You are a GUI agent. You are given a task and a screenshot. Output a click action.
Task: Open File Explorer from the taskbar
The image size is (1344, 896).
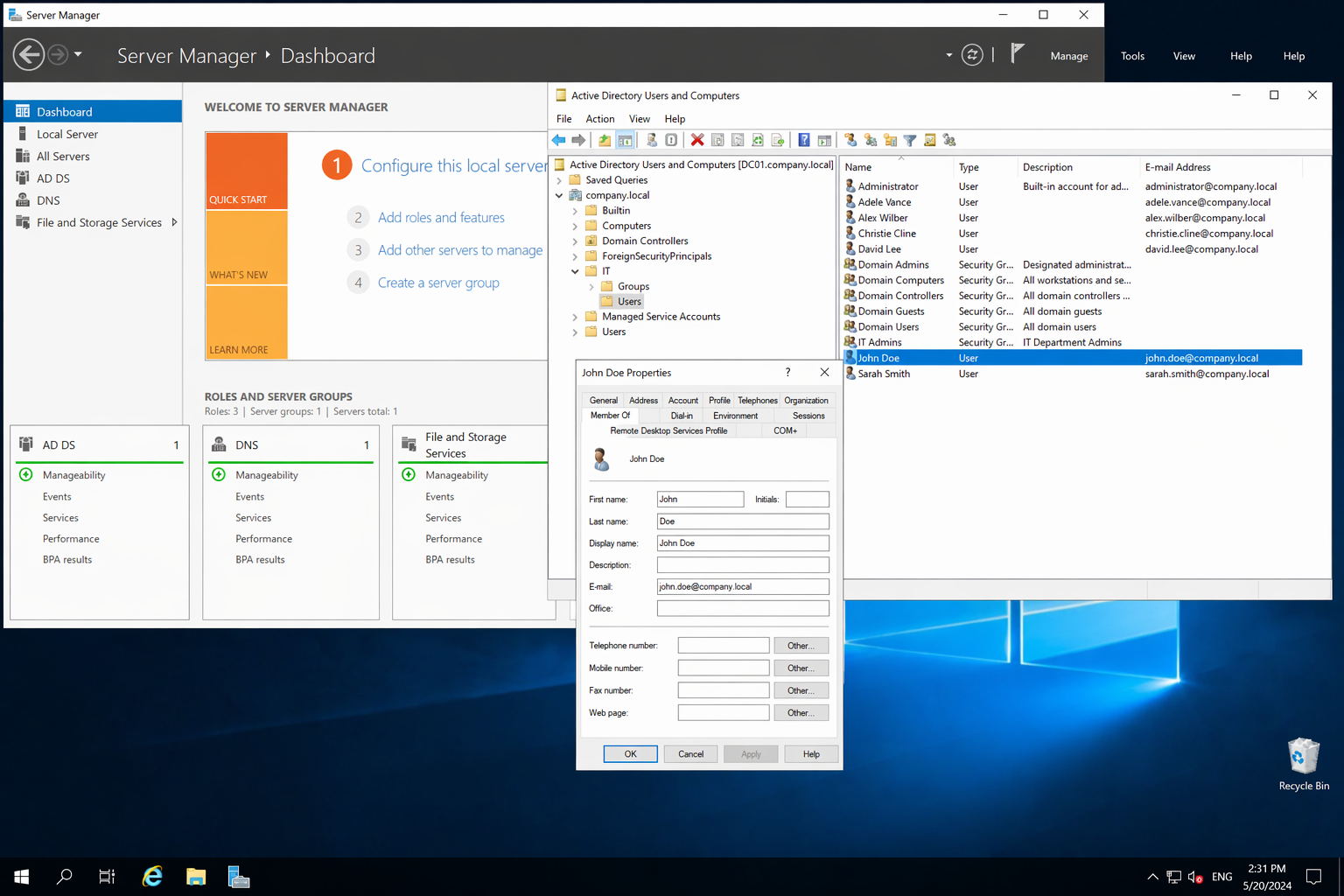pyautogui.click(x=195, y=876)
